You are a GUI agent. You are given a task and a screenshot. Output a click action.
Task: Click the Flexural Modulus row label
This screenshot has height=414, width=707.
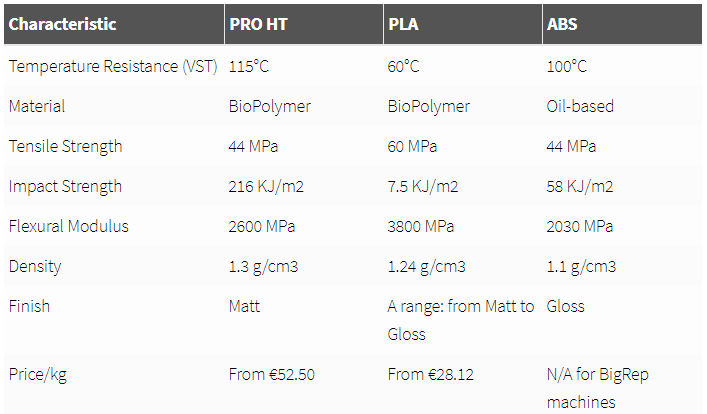pos(69,226)
